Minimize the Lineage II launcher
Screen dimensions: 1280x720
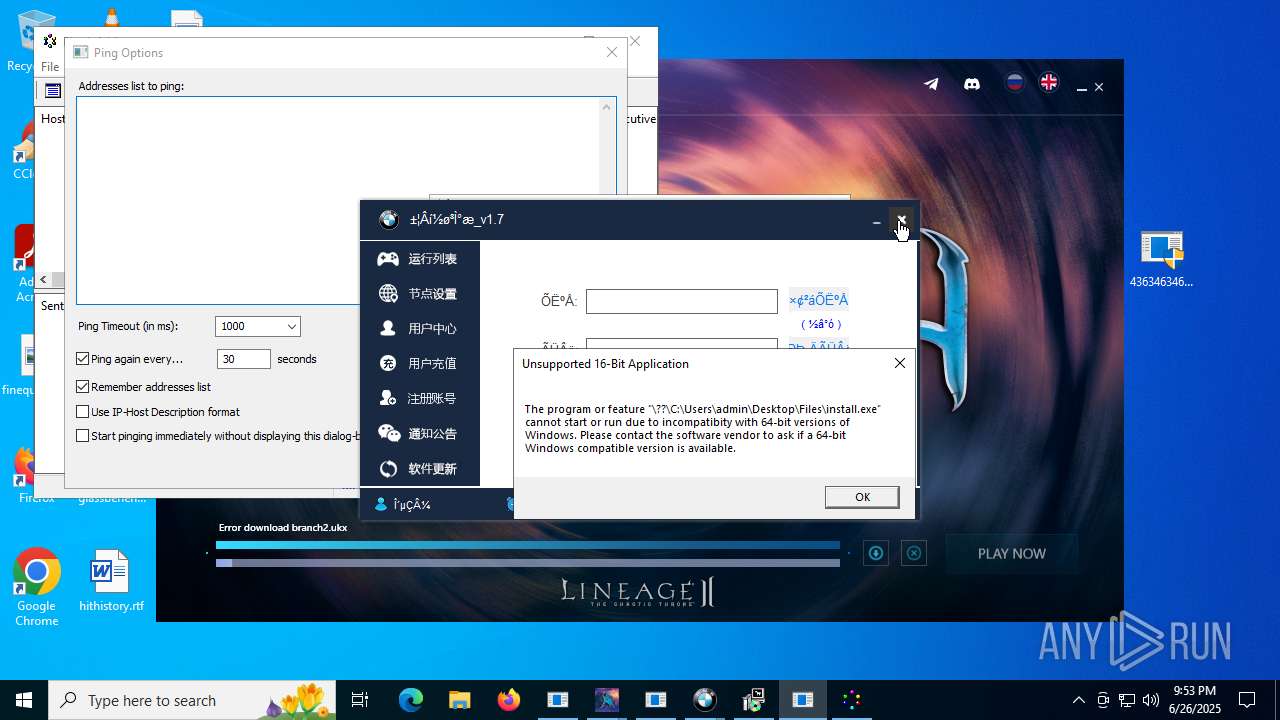(1081, 88)
